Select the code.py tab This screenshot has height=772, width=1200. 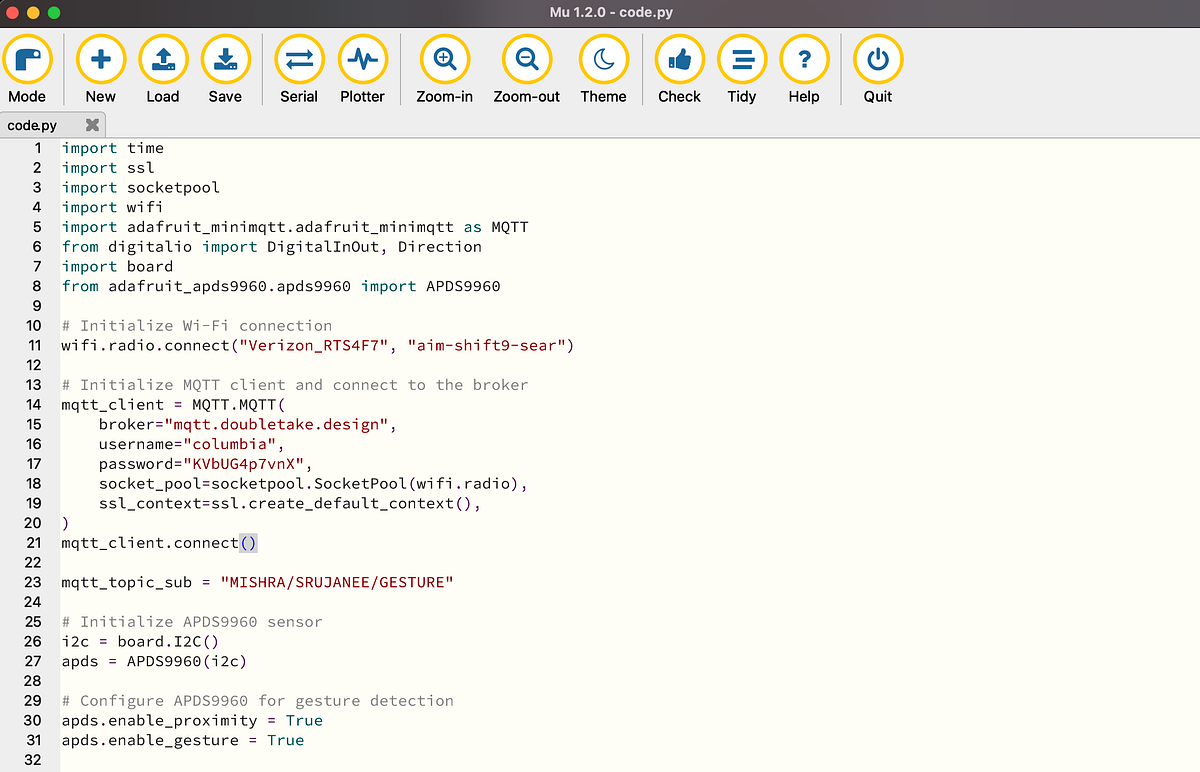[x=35, y=125]
